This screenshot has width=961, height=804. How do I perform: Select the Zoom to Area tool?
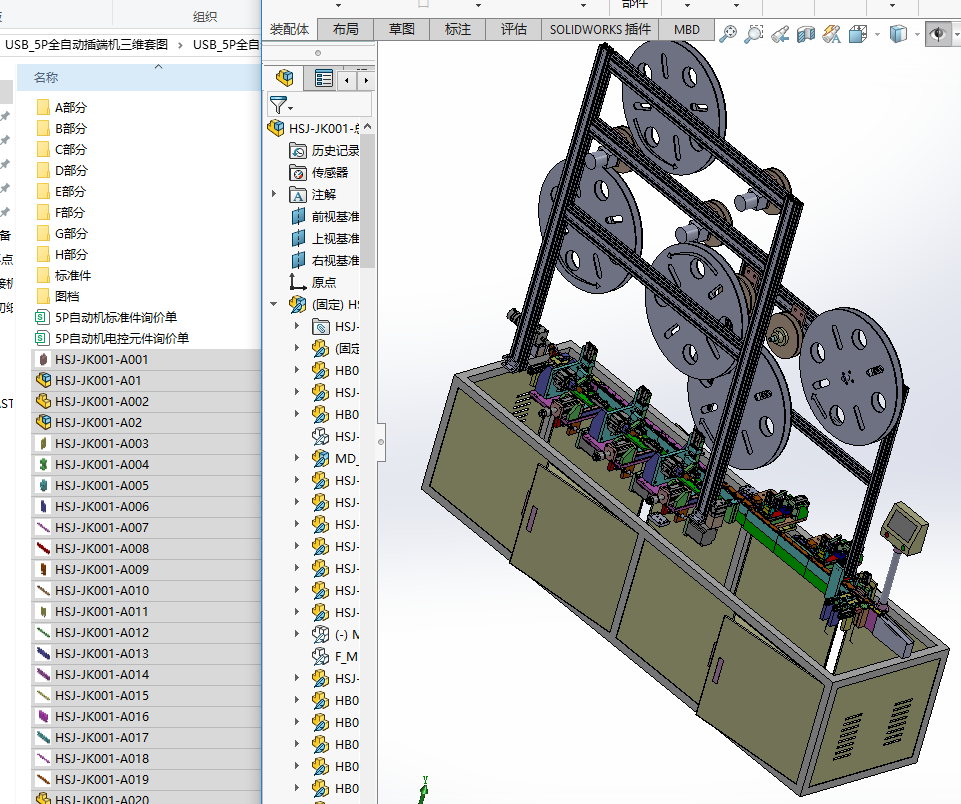point(753,34)
